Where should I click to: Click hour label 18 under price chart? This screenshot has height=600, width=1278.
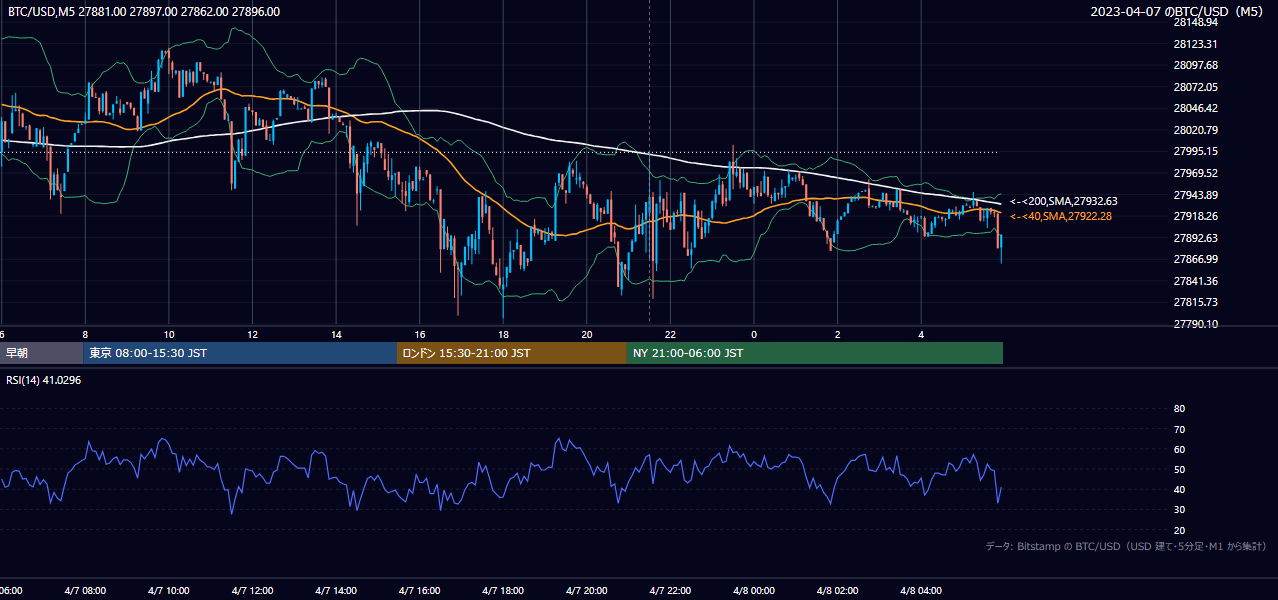point(503,334)
